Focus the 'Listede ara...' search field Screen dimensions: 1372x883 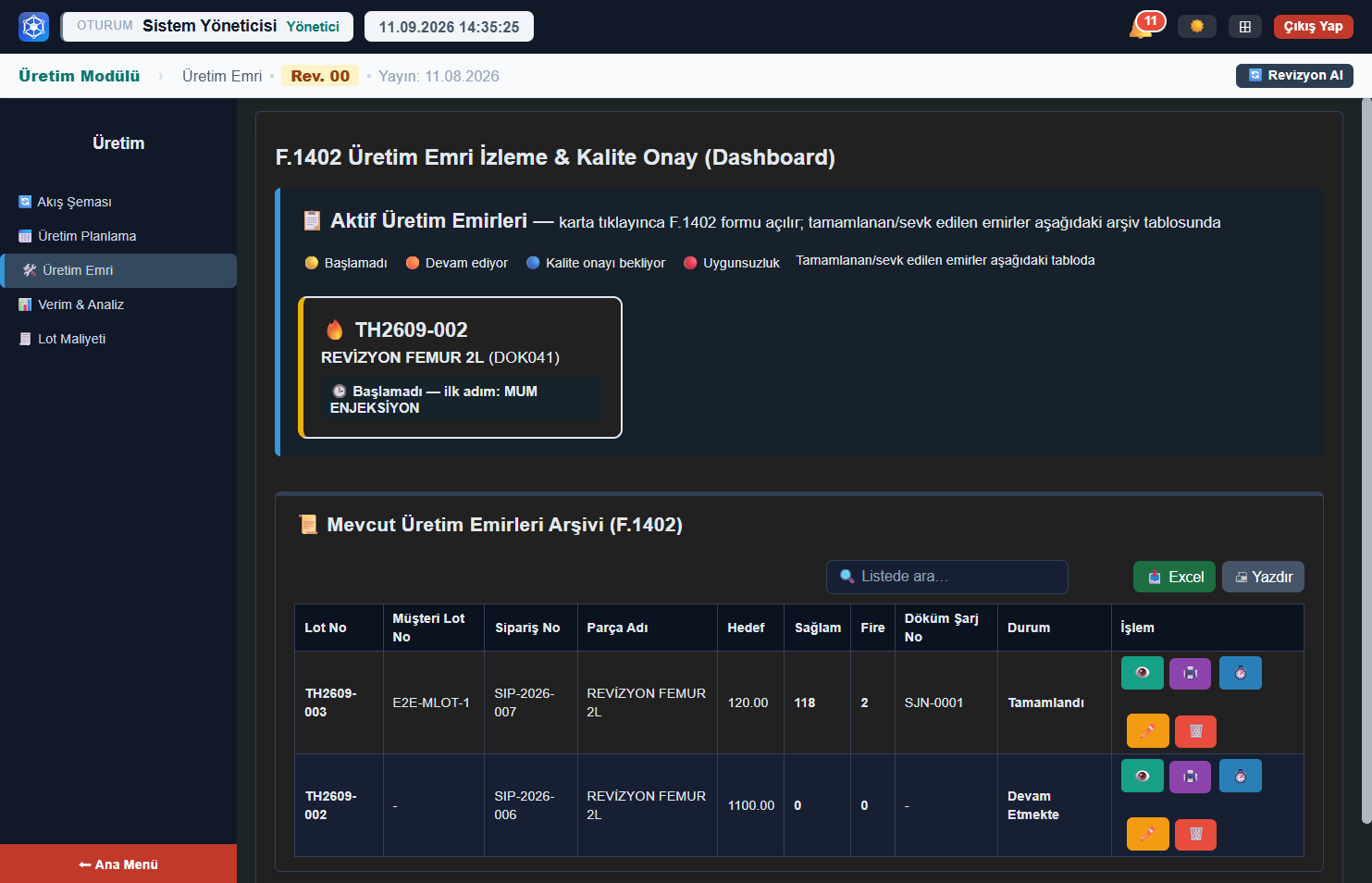[x=946, y=577]
